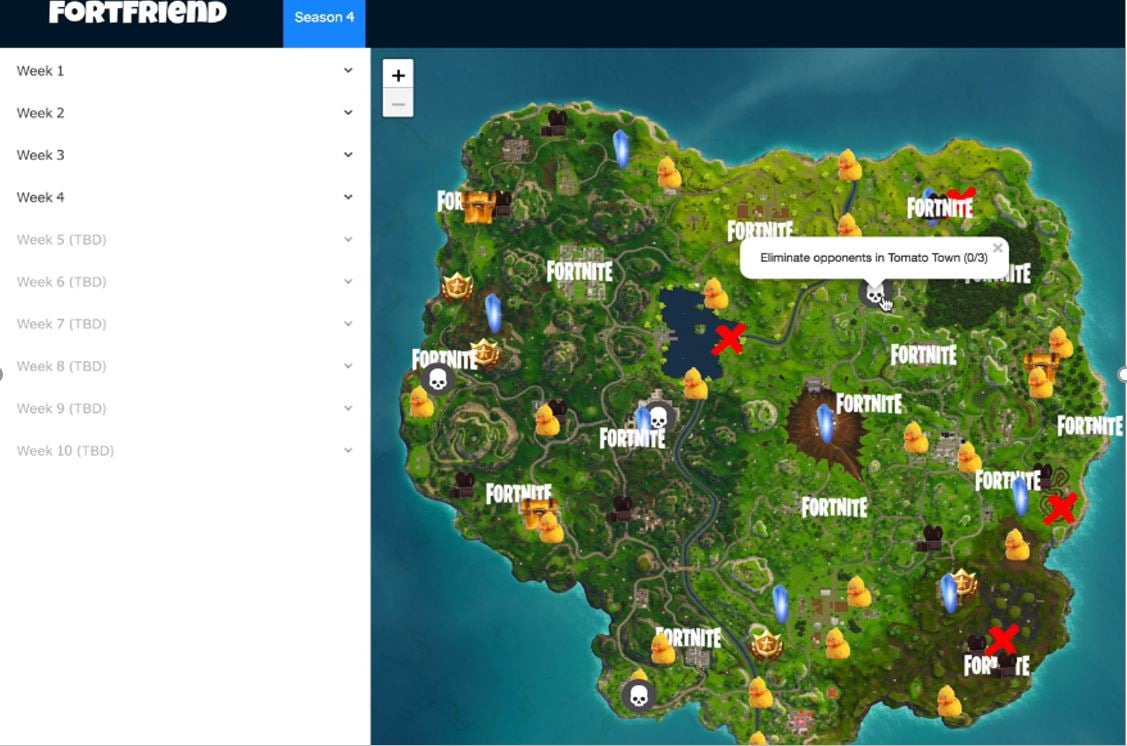Click the film camera behind the northwest treasure chest

tap(502, 203)
